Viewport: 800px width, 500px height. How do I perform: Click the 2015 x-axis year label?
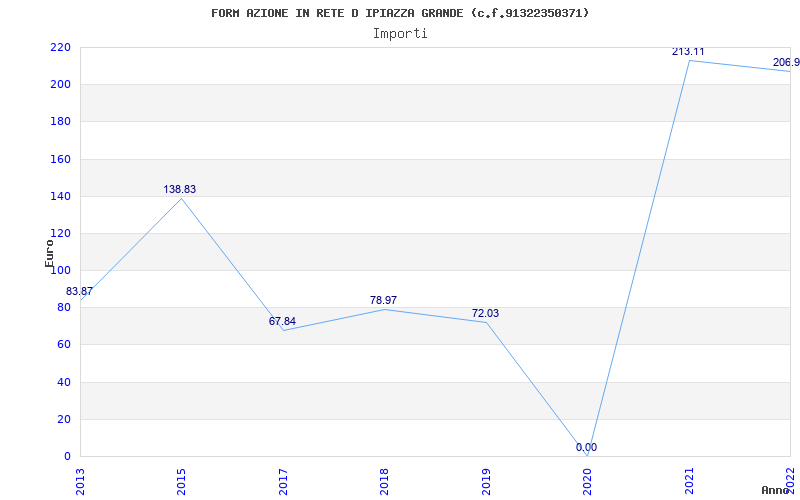181,481
